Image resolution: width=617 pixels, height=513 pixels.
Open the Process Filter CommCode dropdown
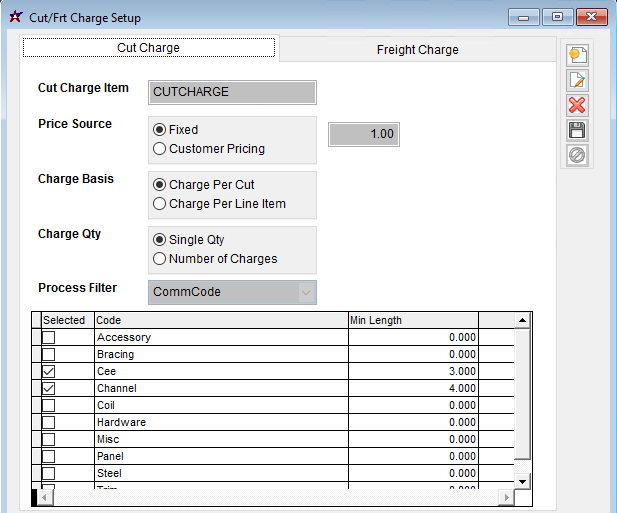[x=306, y=292]
